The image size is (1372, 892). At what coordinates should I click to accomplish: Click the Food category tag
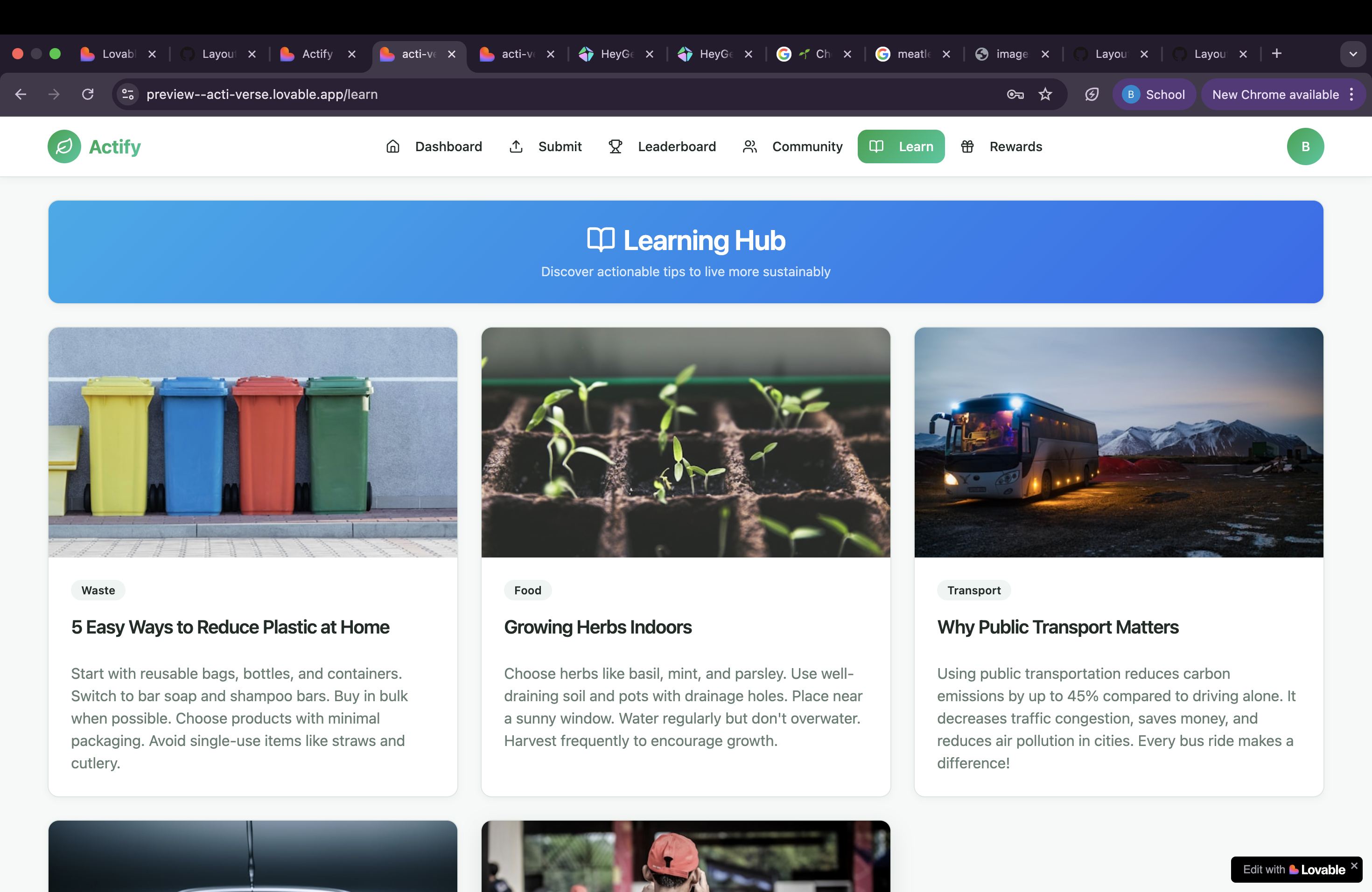pos(527,590)
